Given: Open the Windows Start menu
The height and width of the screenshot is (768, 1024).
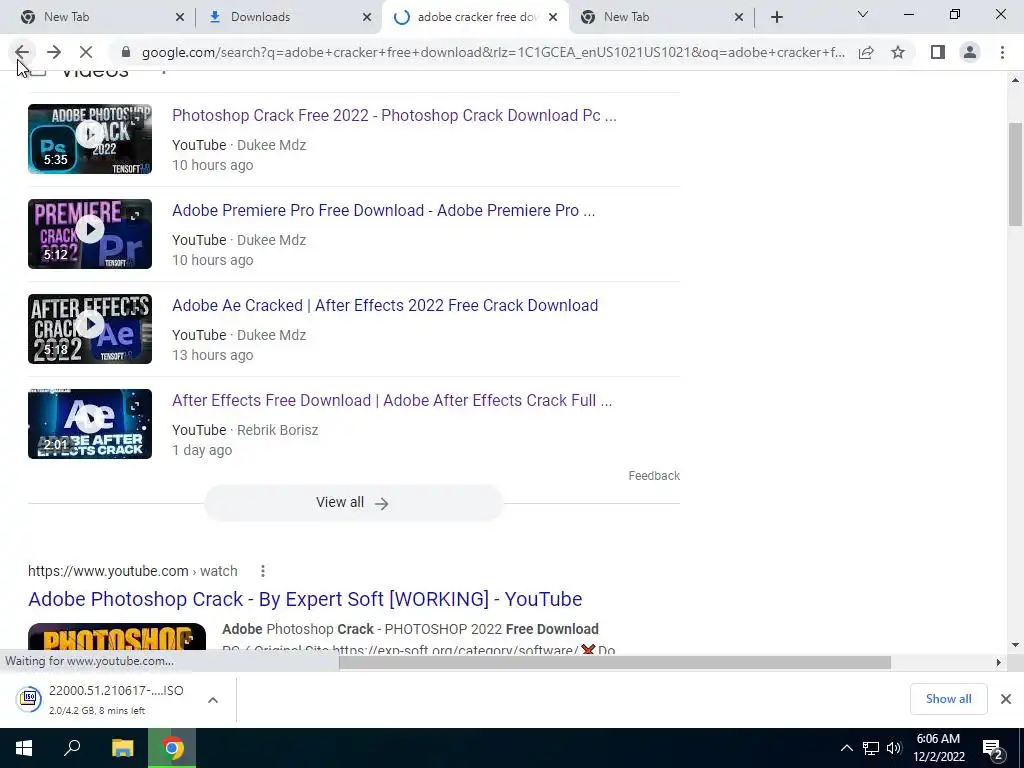Looking at the screenshot, I should (24, 748).
